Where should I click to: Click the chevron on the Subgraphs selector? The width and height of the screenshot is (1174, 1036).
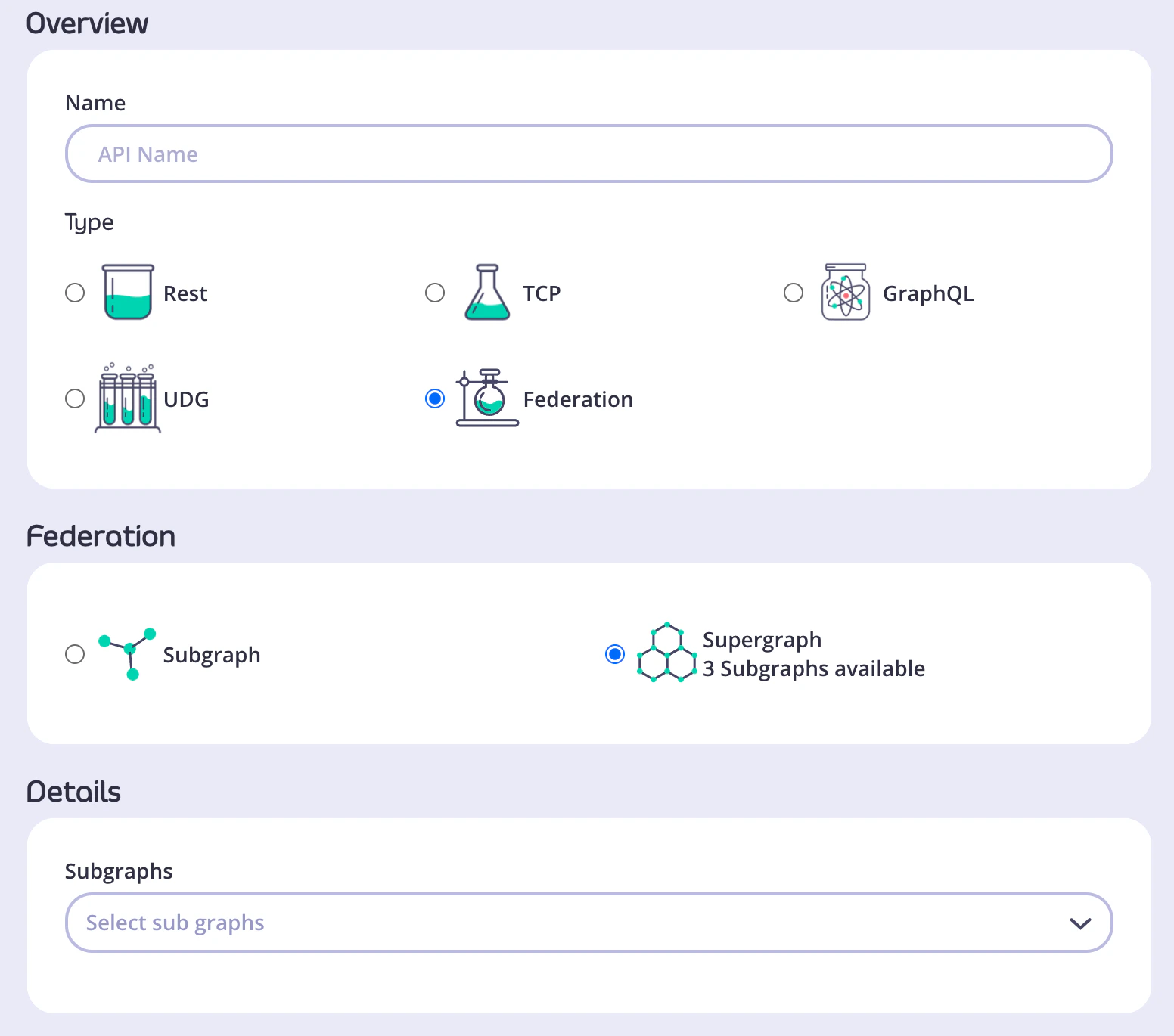point(1080,923)
